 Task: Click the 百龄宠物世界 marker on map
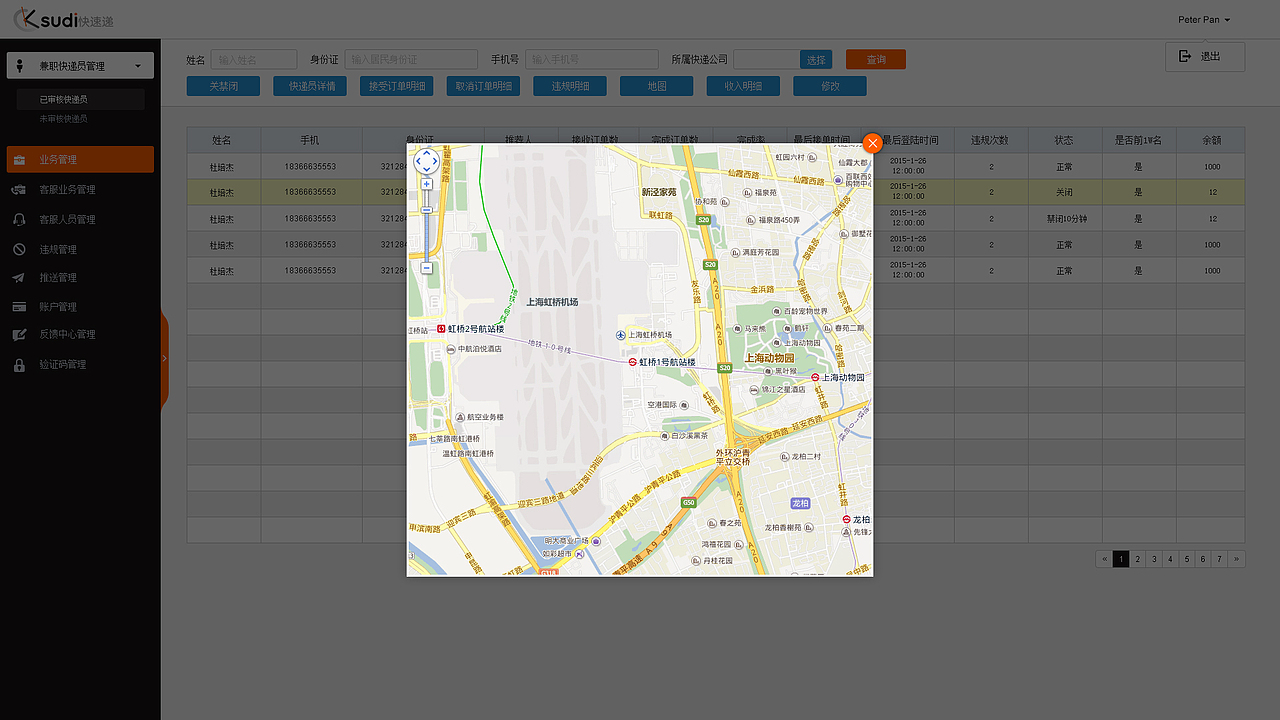776,311
